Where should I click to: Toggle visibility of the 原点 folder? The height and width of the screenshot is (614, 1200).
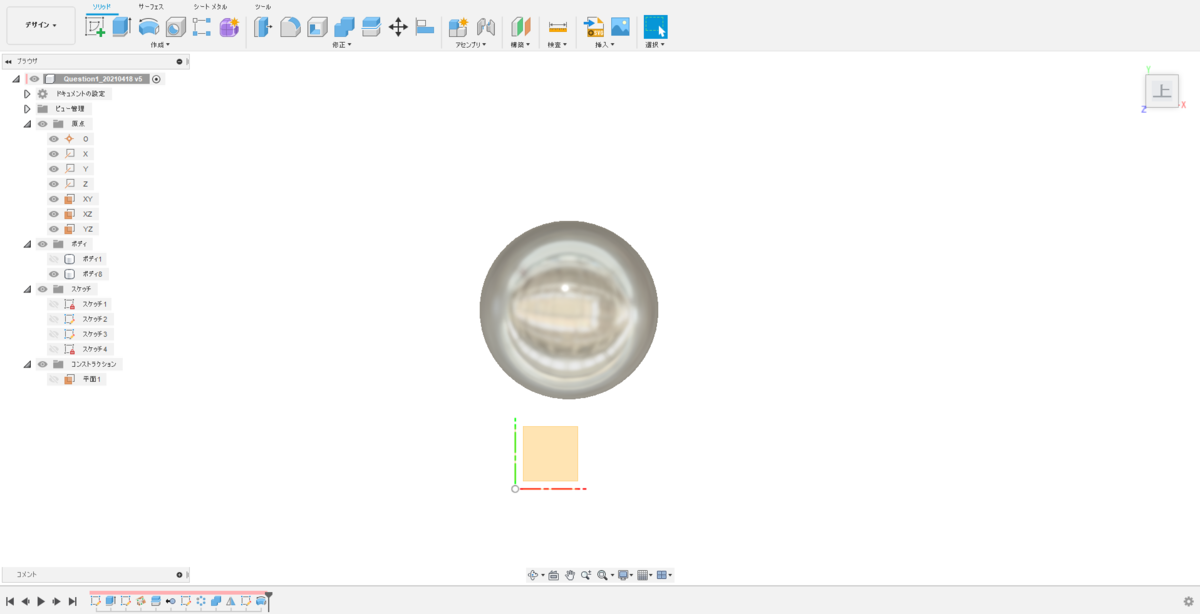click(43, 124)
